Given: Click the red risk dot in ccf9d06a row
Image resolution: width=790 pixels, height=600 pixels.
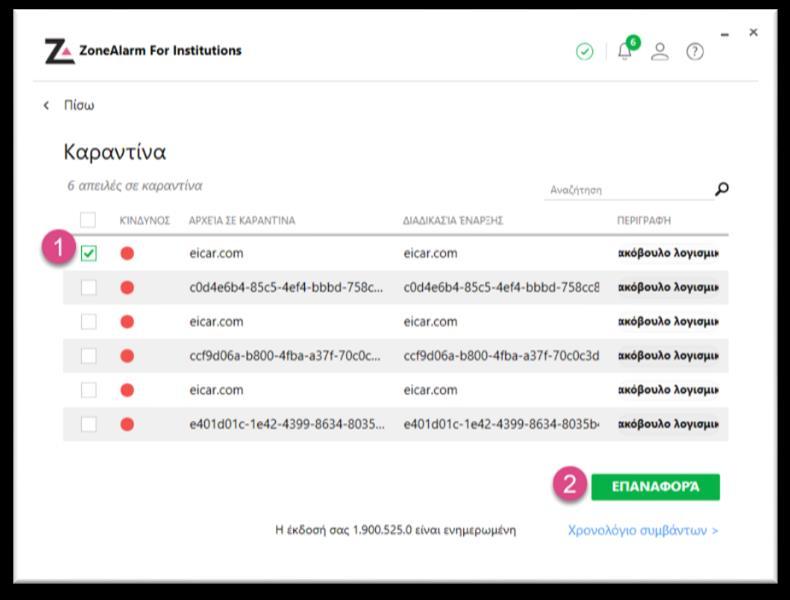Looking at the screenshot, I should [x=127, y=356].
